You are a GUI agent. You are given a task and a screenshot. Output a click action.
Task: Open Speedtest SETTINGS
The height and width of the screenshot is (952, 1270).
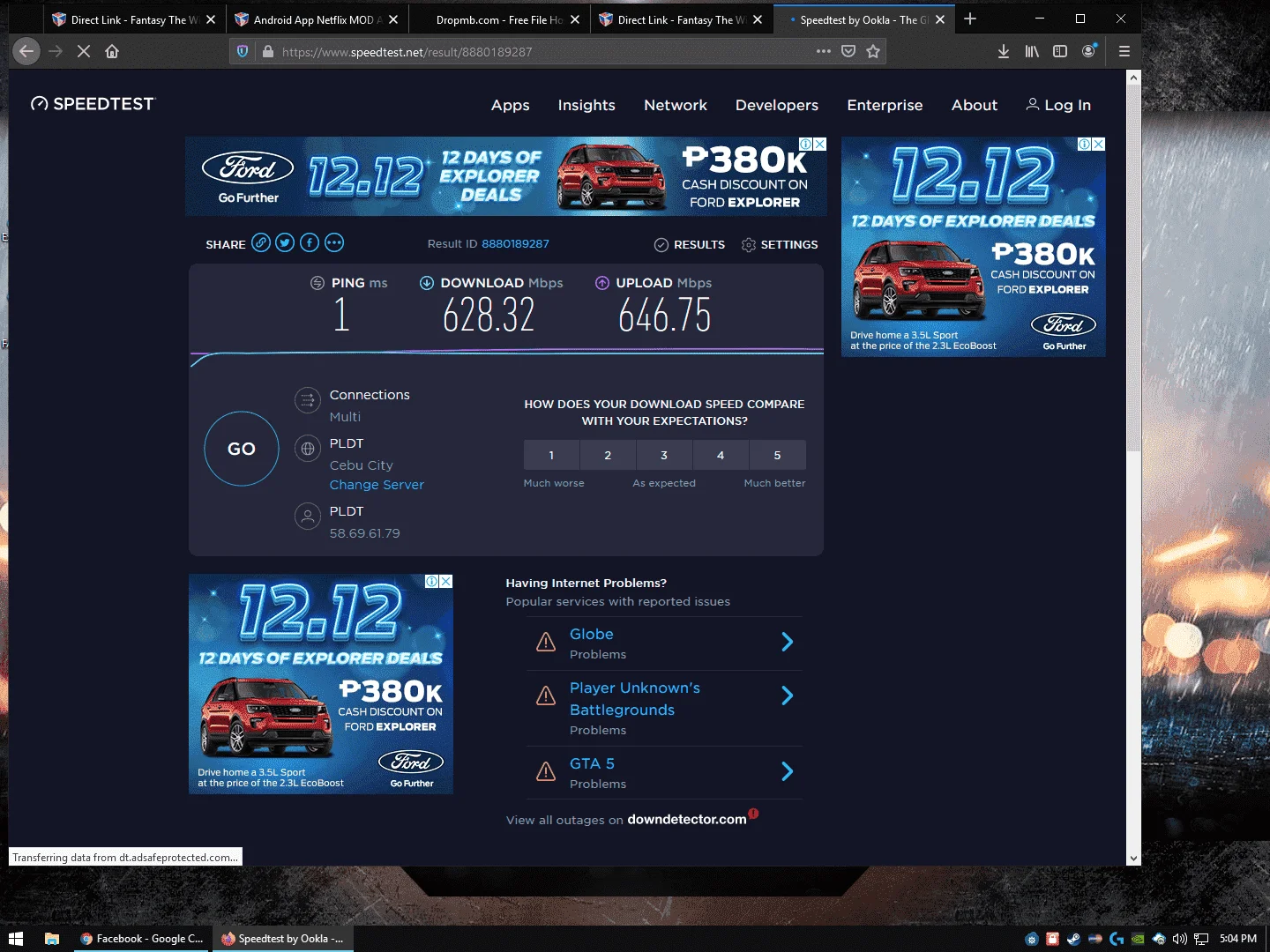[x=780, y=244]
